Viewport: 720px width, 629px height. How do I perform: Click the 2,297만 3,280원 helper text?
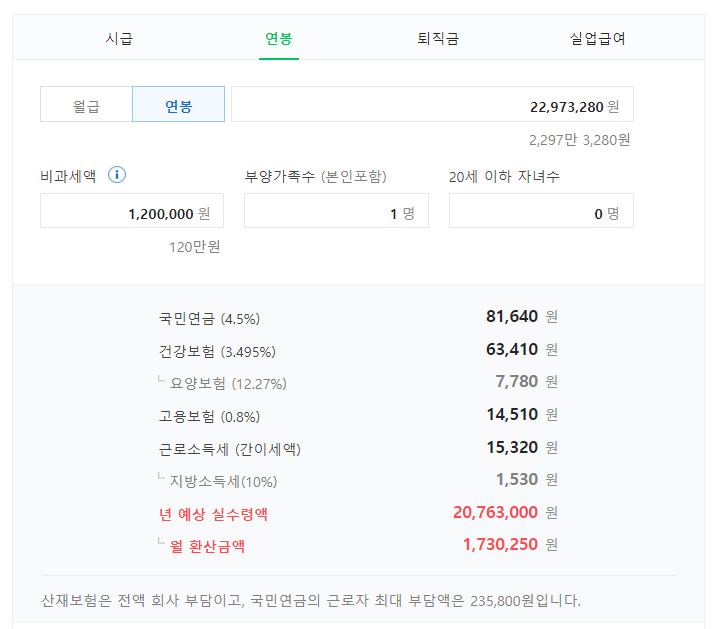(579, 140)
